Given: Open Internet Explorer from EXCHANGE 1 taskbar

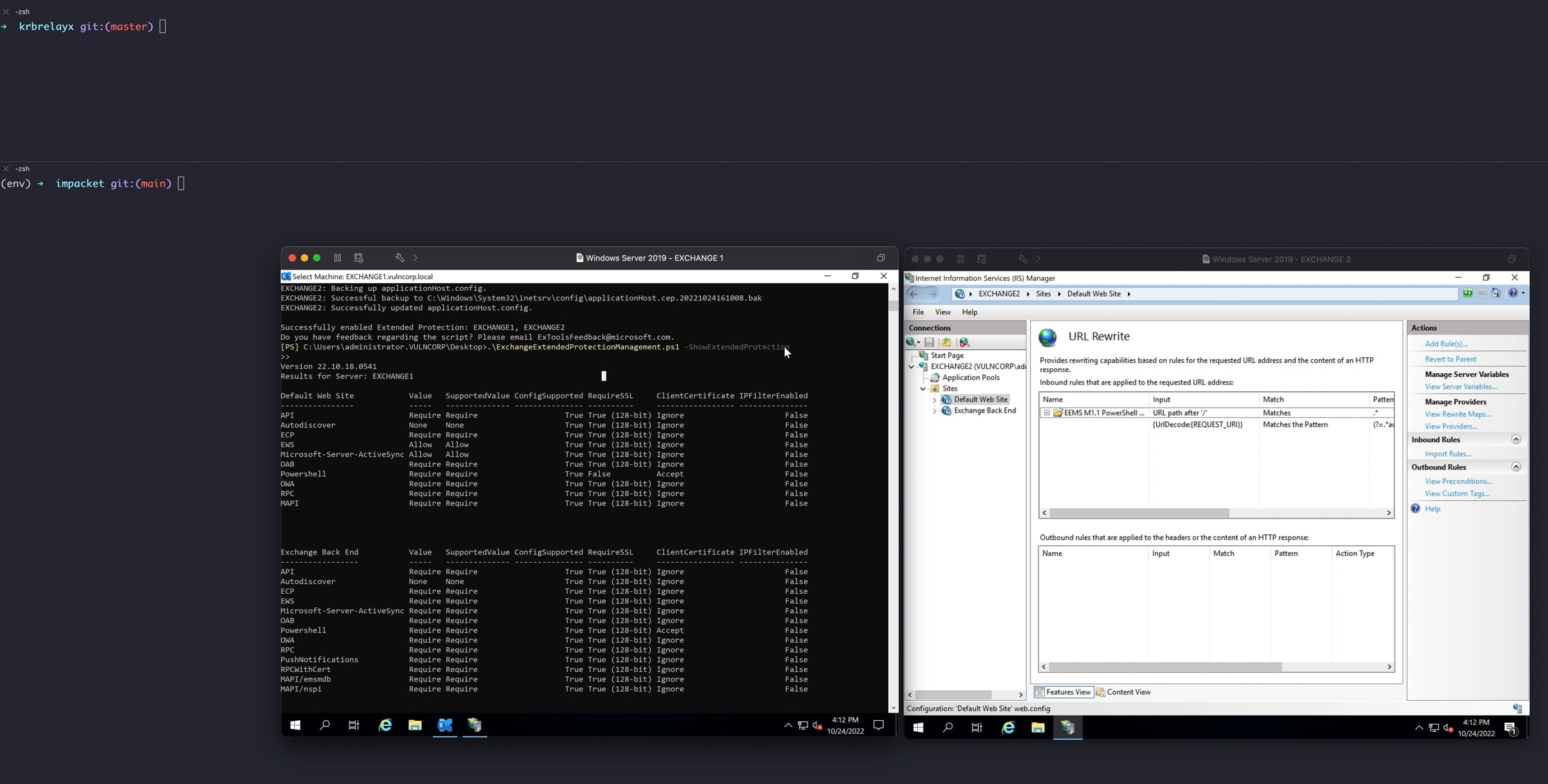Looking at the screenshot, I should [x=385, y=725].
